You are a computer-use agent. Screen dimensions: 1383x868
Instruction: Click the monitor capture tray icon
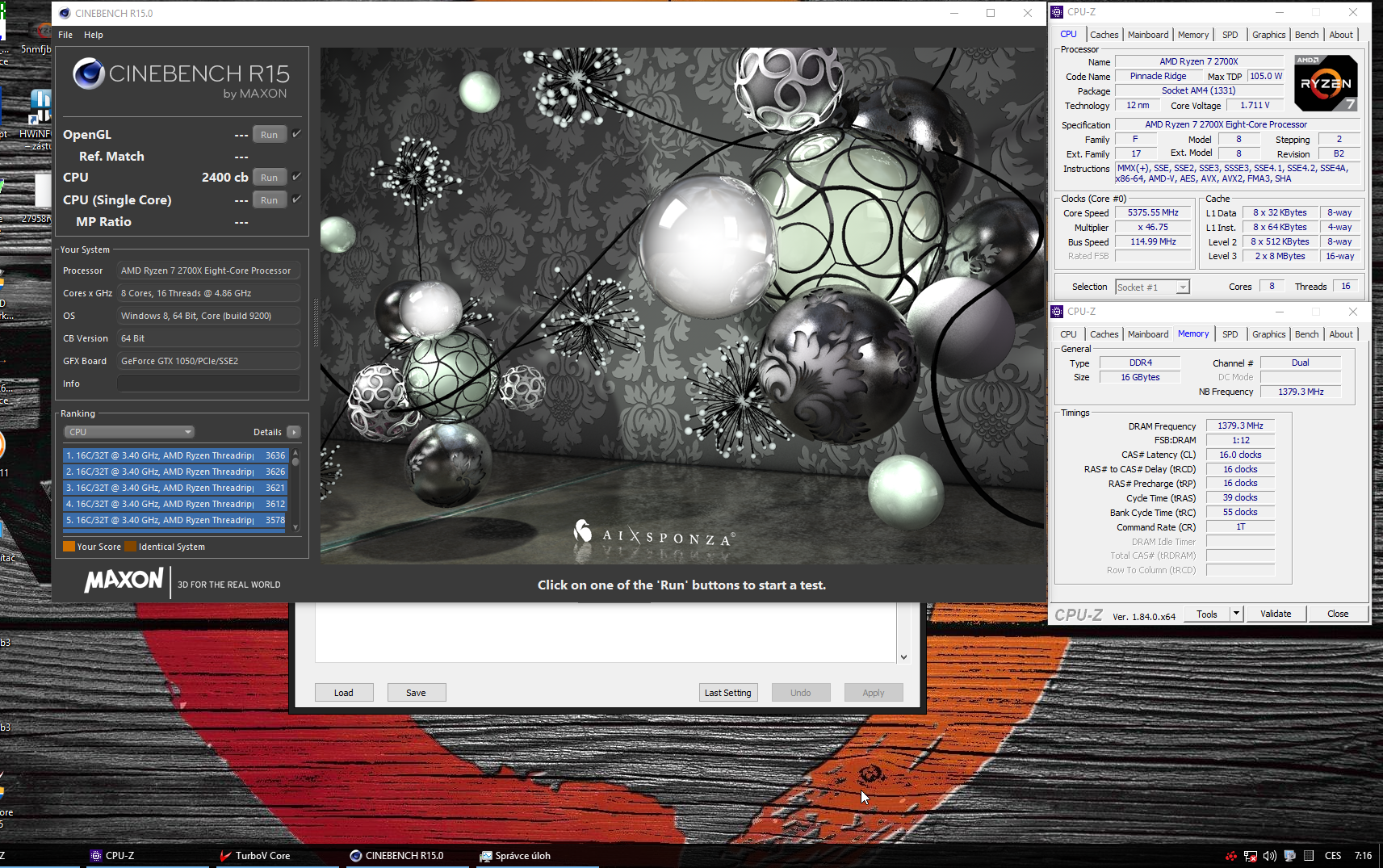tap(1290, 856)
